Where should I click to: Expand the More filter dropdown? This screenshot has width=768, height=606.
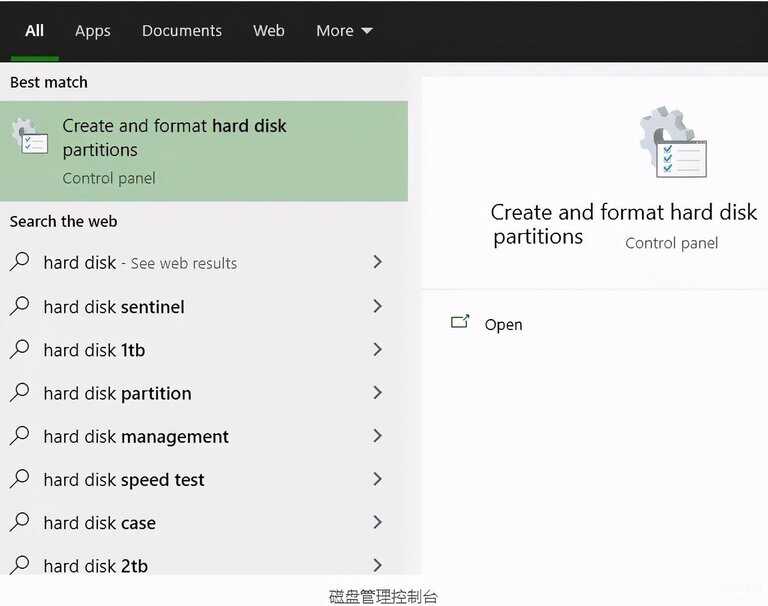click(344, 31)
